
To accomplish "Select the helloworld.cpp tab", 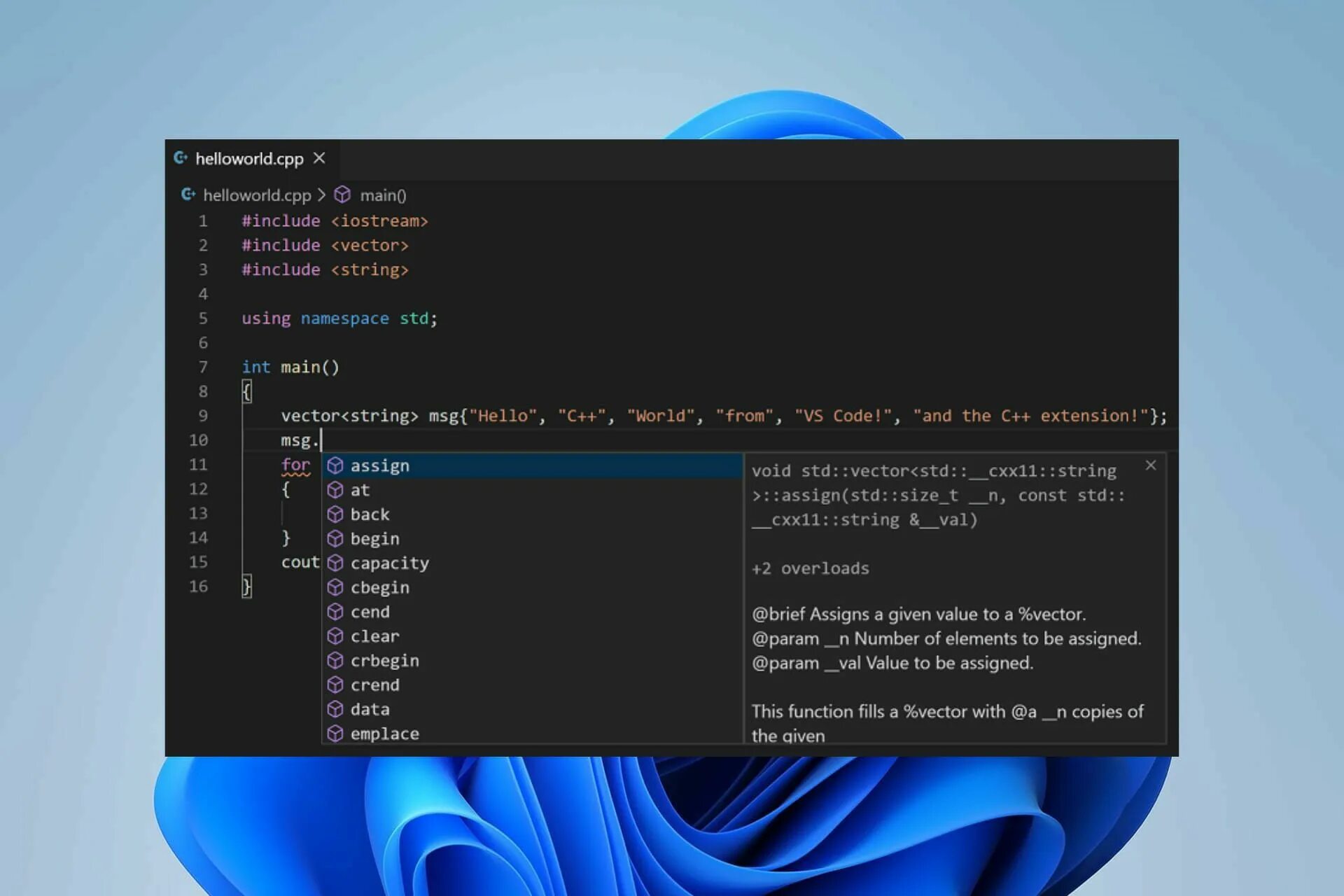I will tap(249, 159).
